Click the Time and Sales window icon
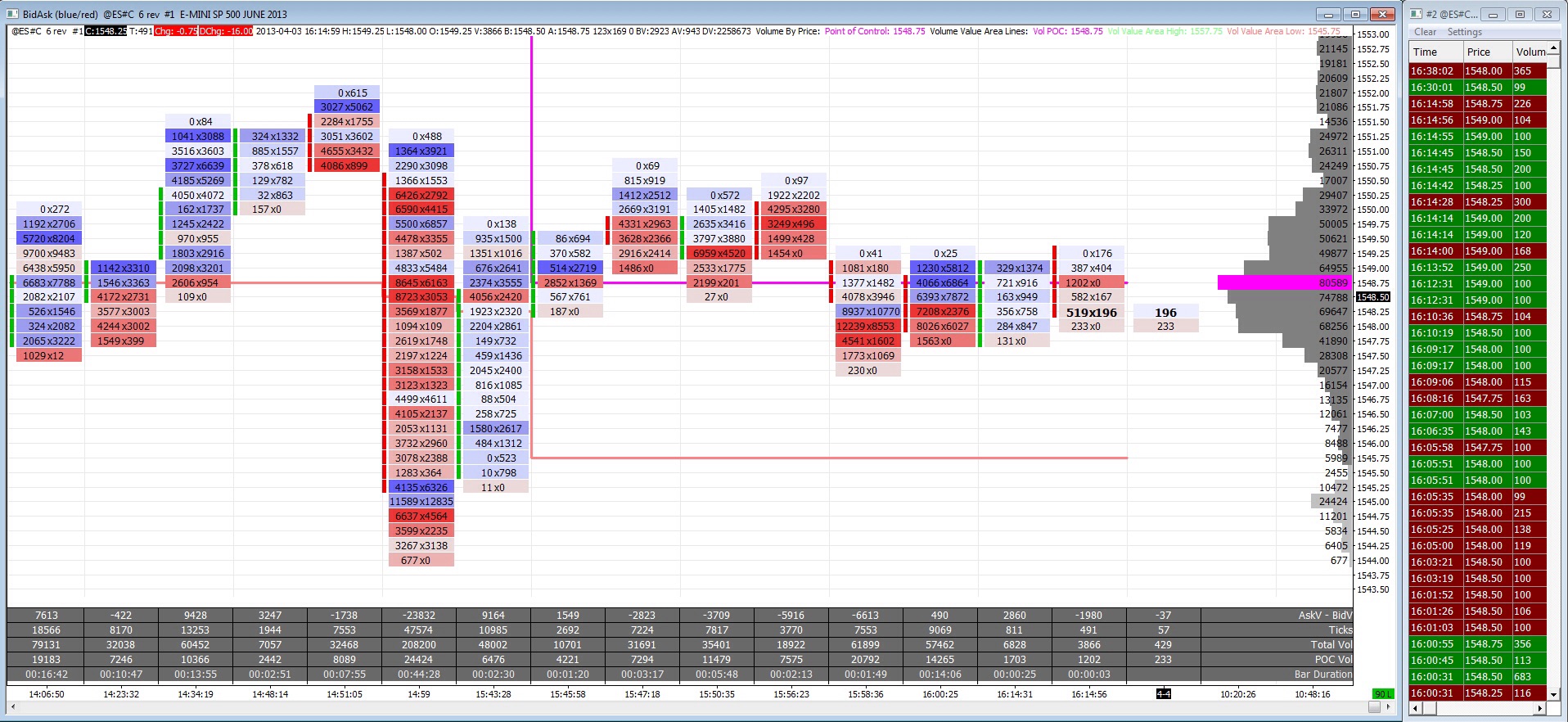1568x722 pixels. pyautogui.click(x=1417, y=14)
